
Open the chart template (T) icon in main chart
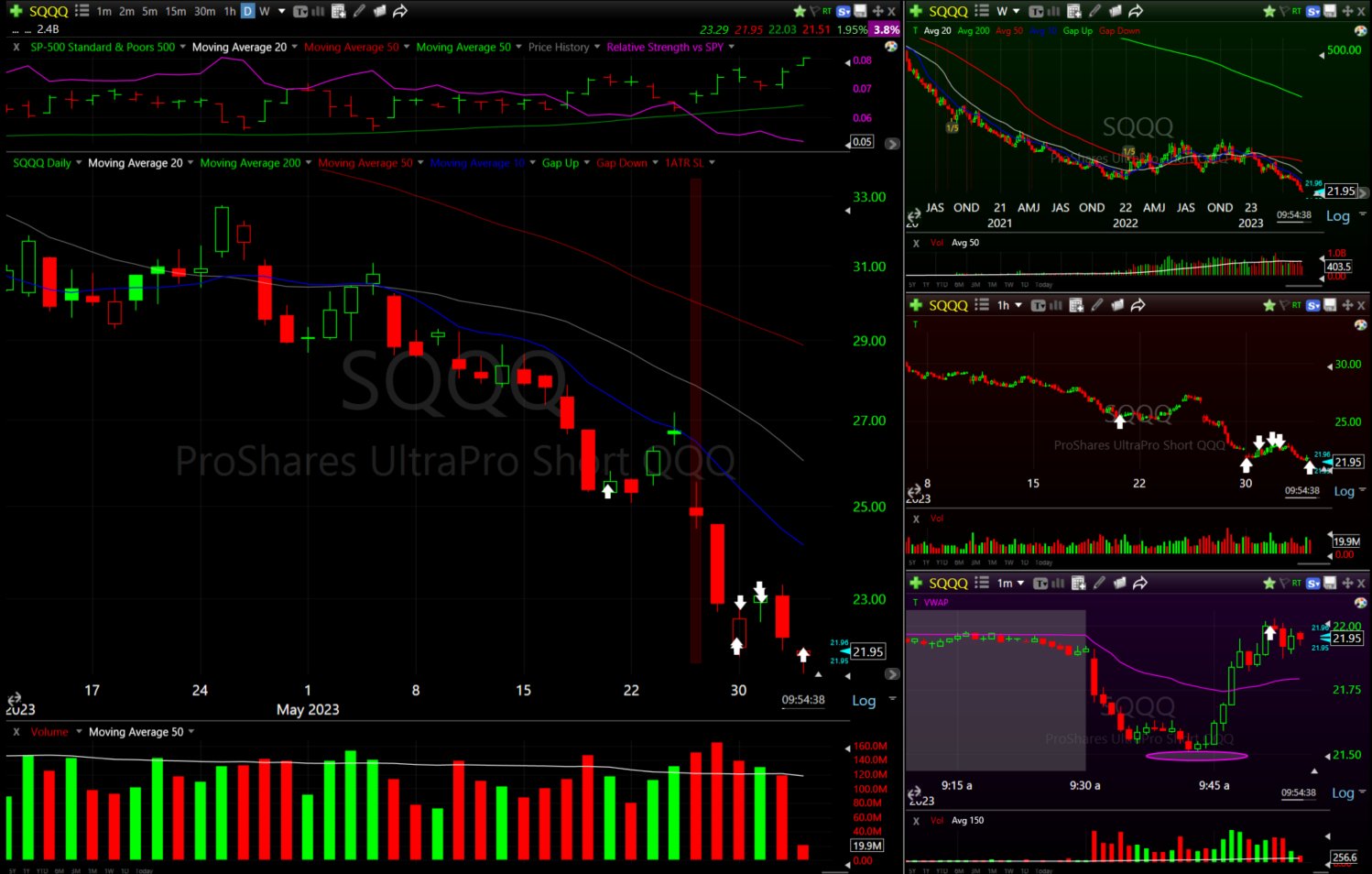[300, 11]
